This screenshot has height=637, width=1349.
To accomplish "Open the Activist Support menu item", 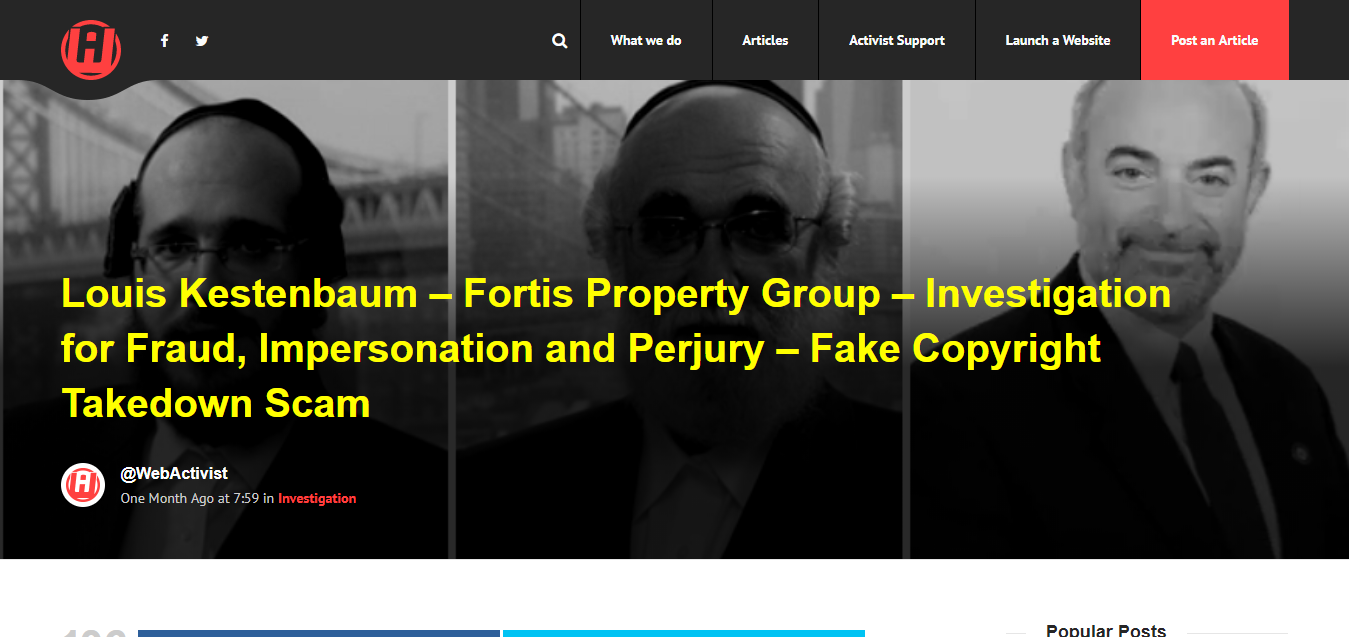I will [897, 40].
